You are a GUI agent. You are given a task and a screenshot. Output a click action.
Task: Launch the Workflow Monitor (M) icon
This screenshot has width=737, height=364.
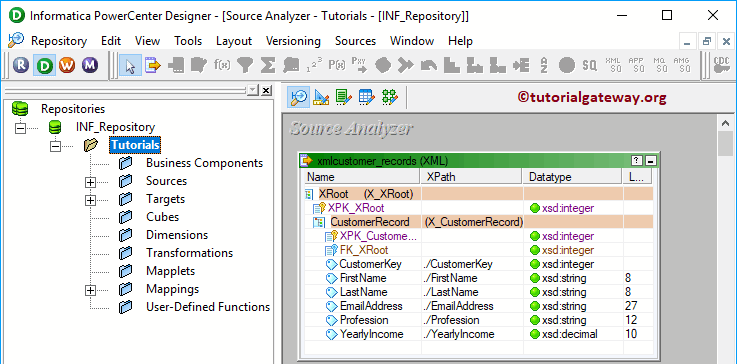coord(90,65)
